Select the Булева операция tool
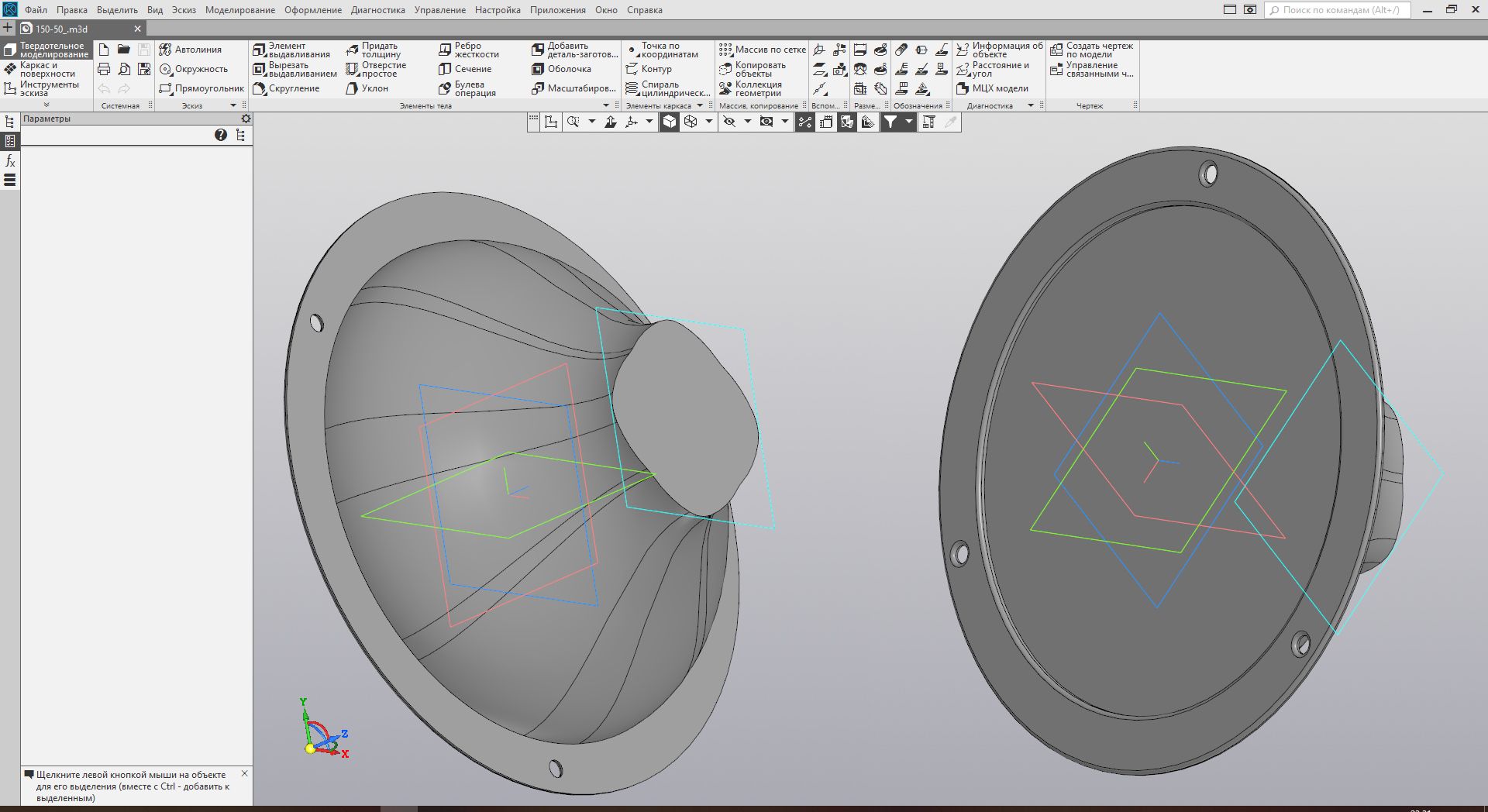1488x812 pixels. (x=467, y=89)
